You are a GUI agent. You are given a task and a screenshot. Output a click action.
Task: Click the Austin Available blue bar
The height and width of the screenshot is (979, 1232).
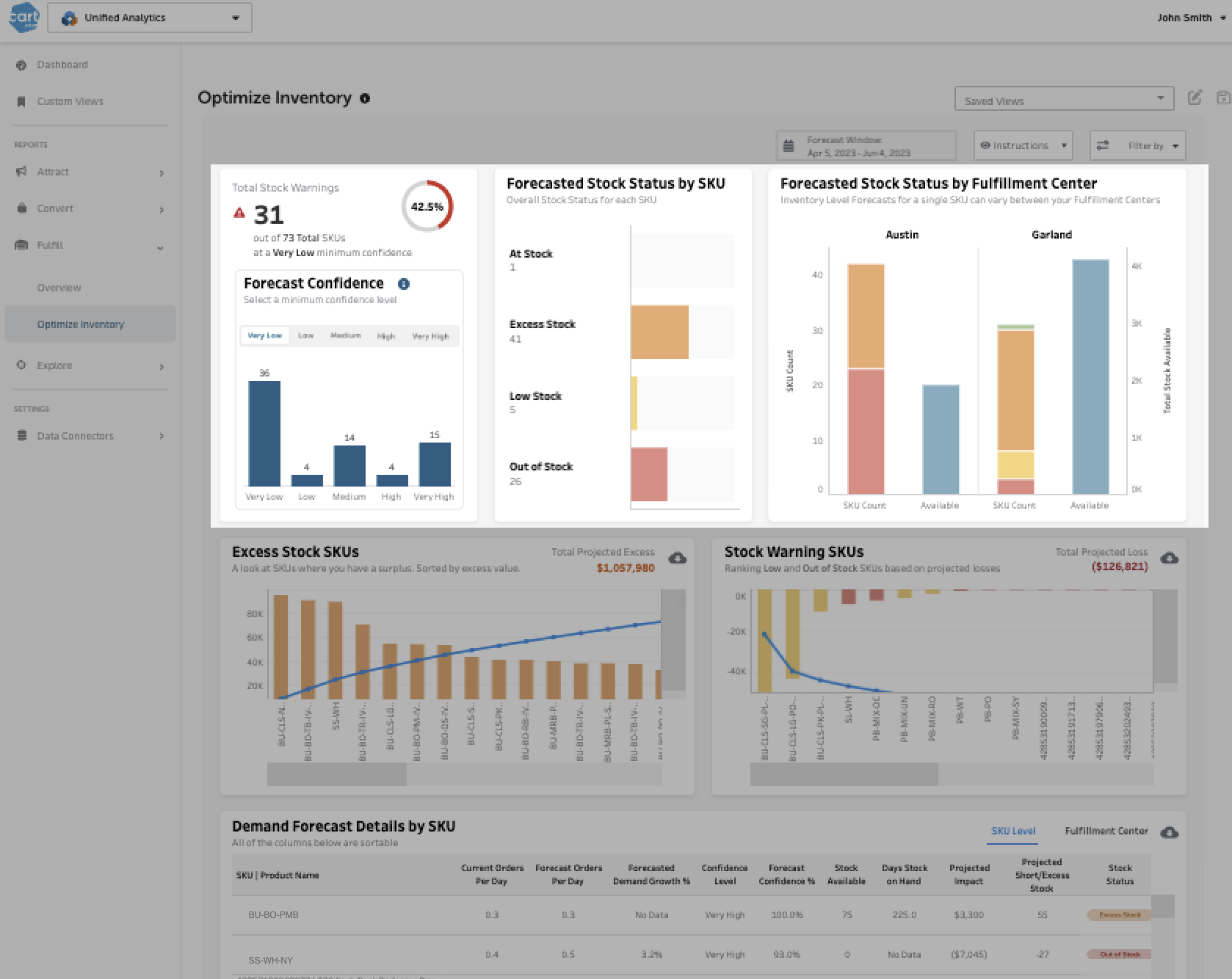point(941,439)
